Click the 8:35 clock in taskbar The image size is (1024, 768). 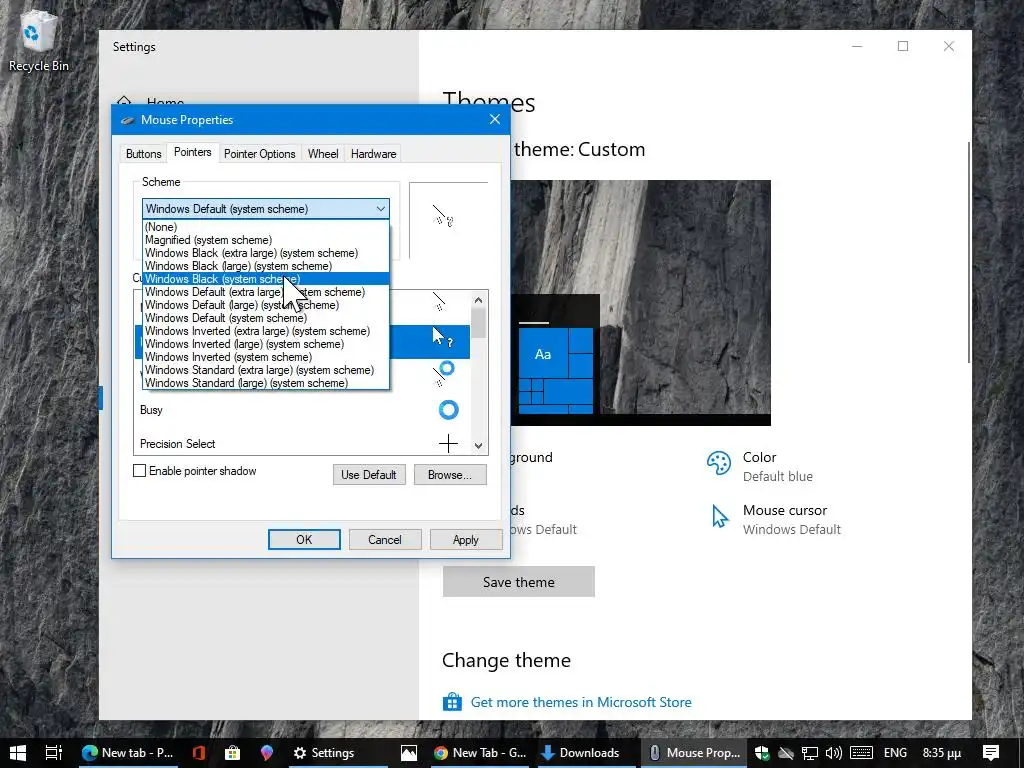coord(942,753)
